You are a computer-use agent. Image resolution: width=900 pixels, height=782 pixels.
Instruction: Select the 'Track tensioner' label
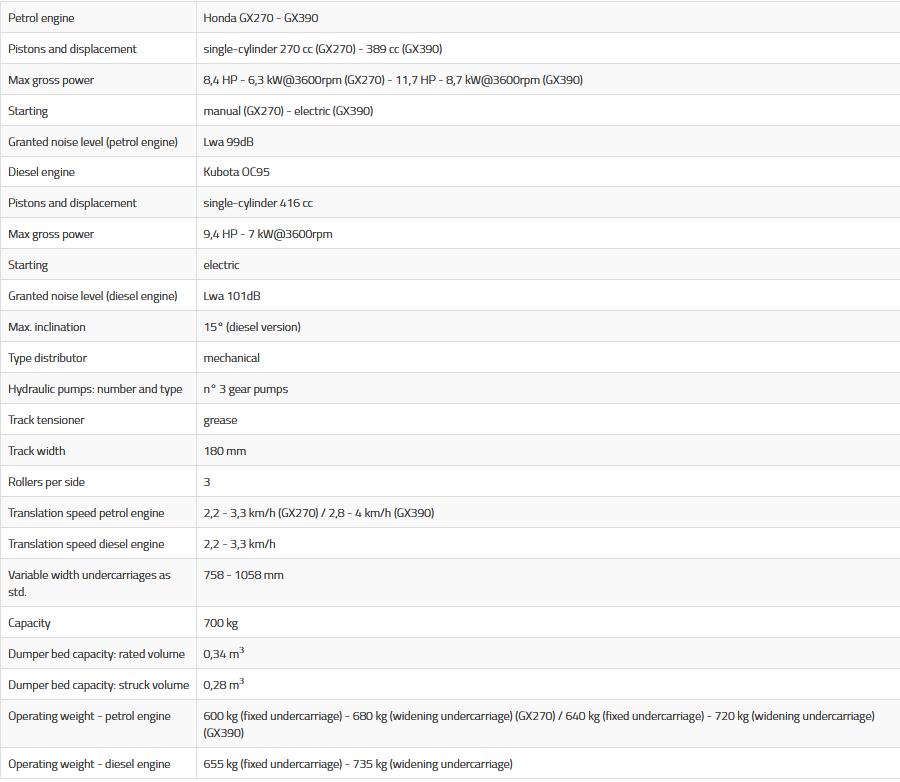(x=46, y=420)
